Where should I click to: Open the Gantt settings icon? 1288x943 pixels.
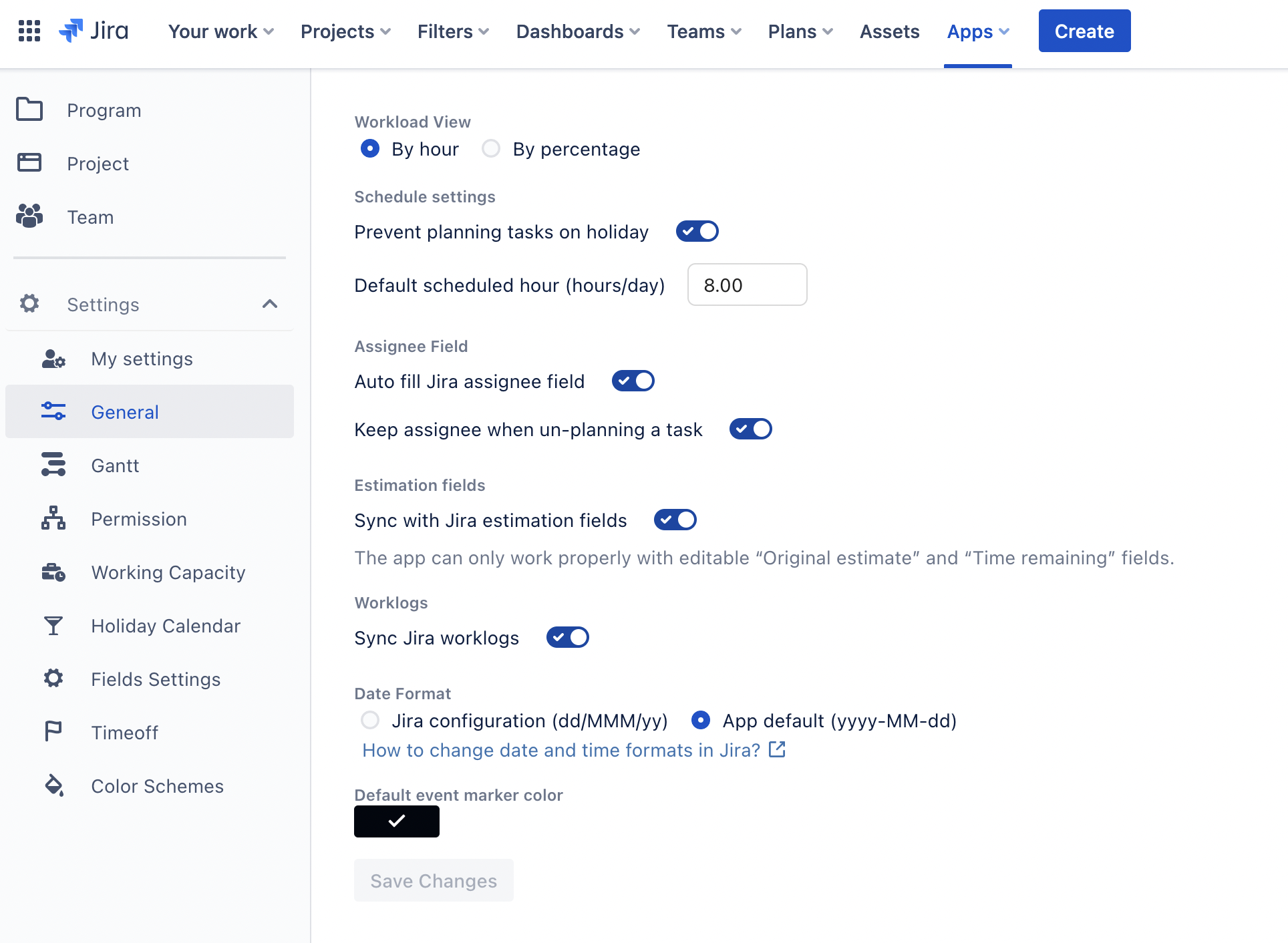(x=53, y=465)
